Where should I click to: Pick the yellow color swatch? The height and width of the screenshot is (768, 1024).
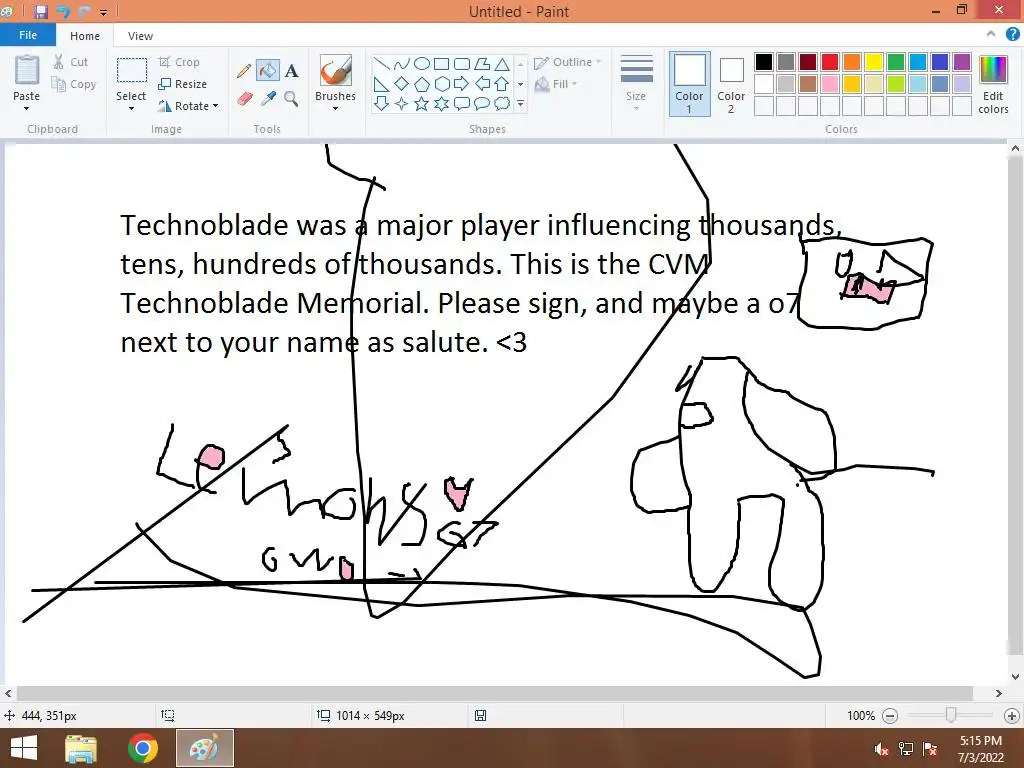click(874, 62)
